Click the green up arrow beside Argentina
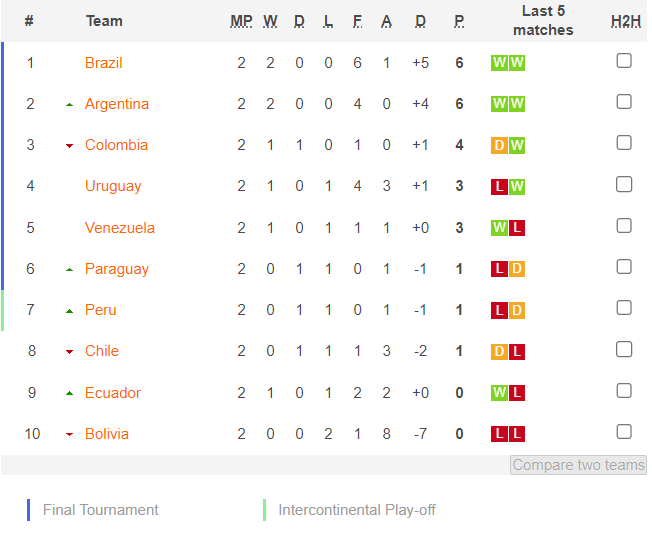The width and height of the screenshot is (652, 536). click(x=69, y=105)
